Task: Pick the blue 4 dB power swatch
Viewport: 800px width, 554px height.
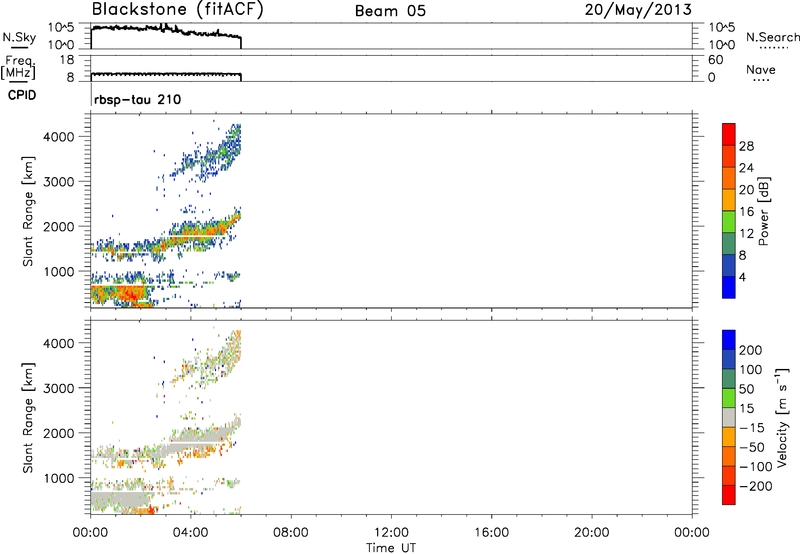Action: (729, 287)
